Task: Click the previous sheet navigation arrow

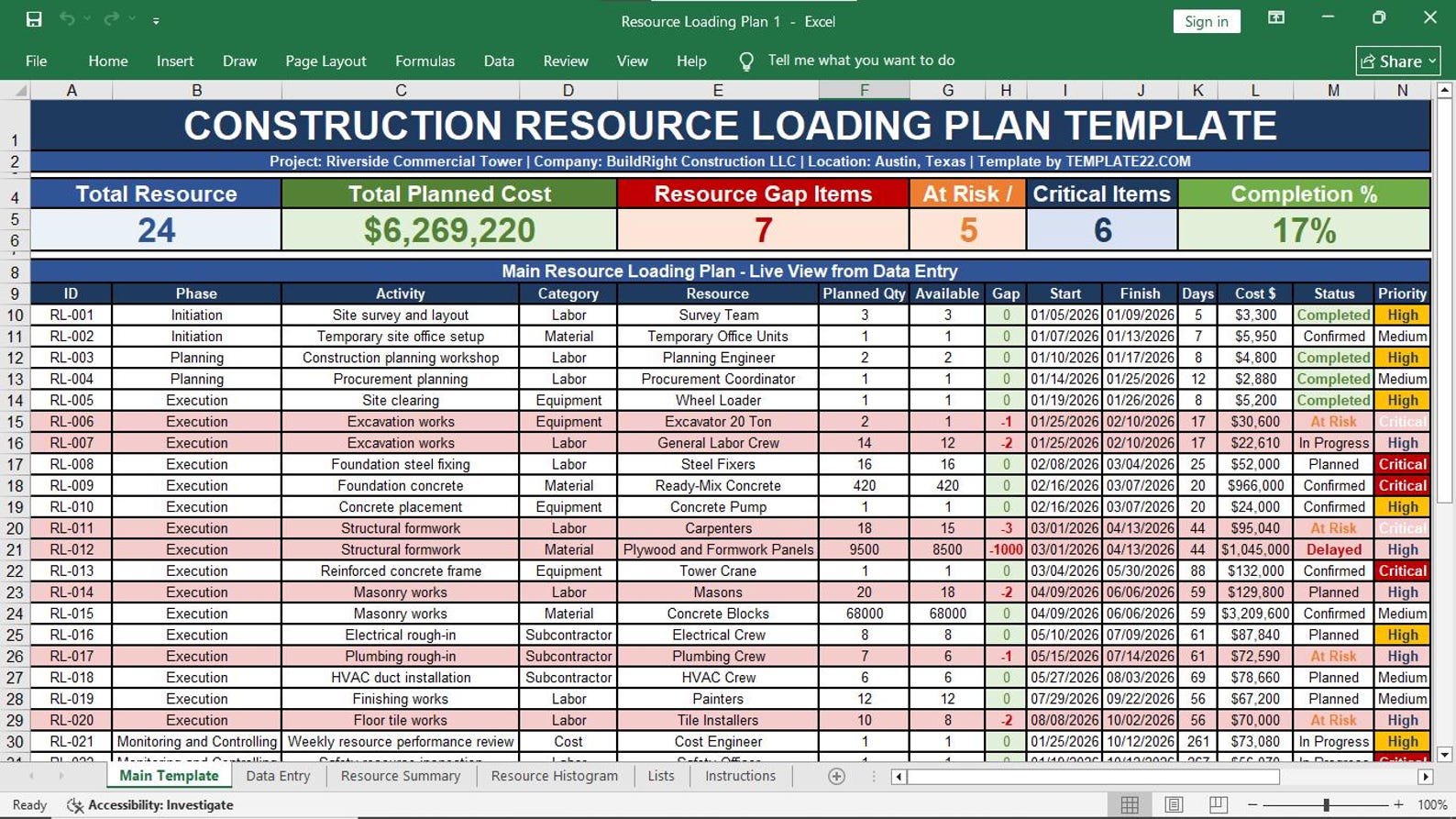Action: point(31,776)
